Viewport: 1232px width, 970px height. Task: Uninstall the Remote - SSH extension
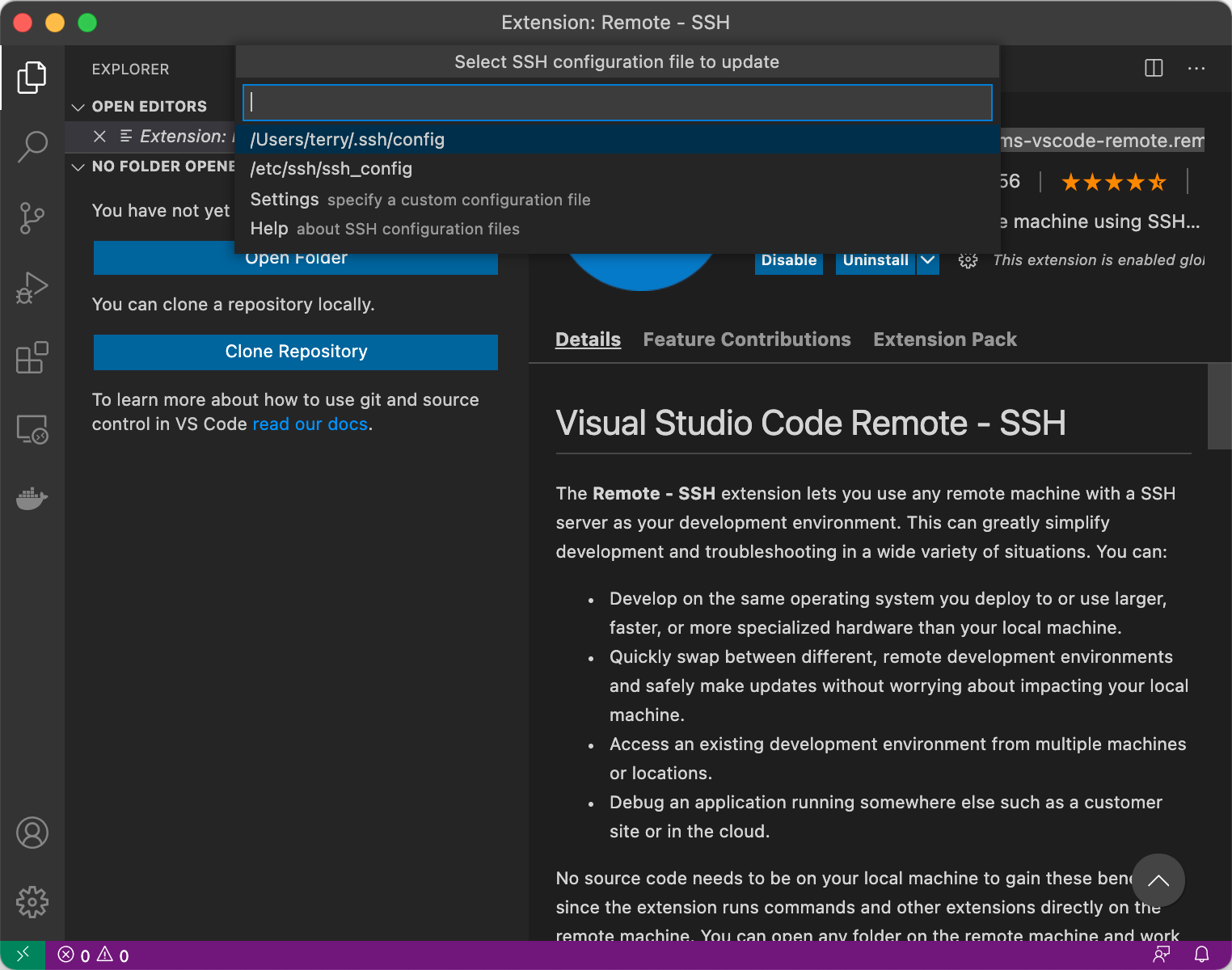click(875, 260)
